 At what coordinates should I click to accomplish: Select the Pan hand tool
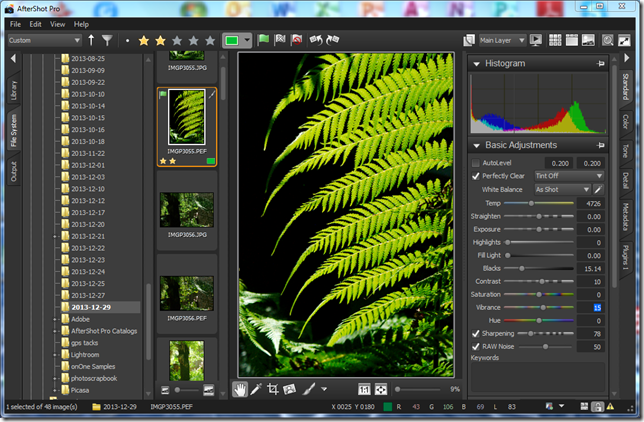pyautogui.click(x=241, y=388)
